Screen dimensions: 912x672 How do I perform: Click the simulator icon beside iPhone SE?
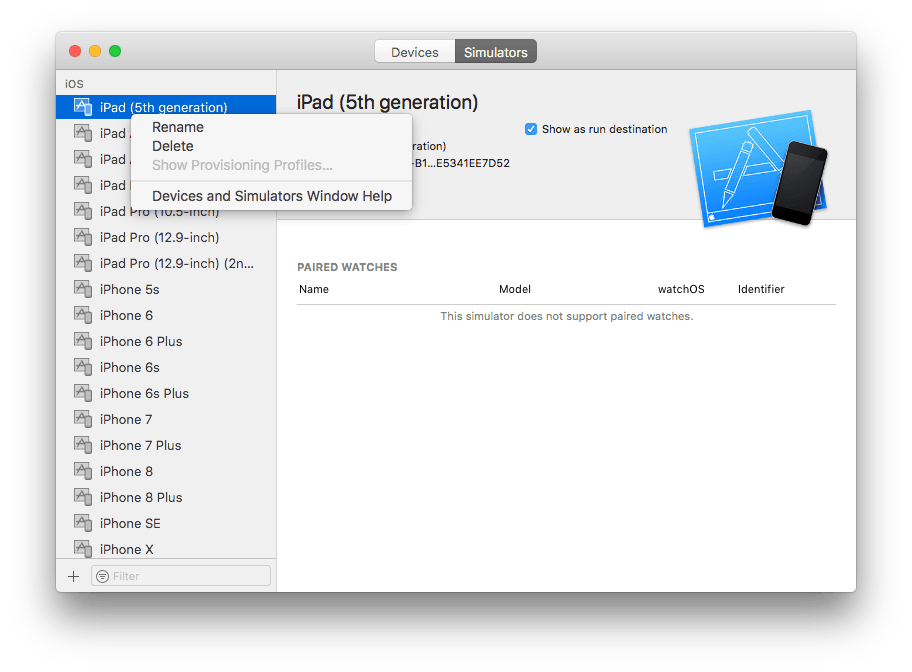click(83, 523)
